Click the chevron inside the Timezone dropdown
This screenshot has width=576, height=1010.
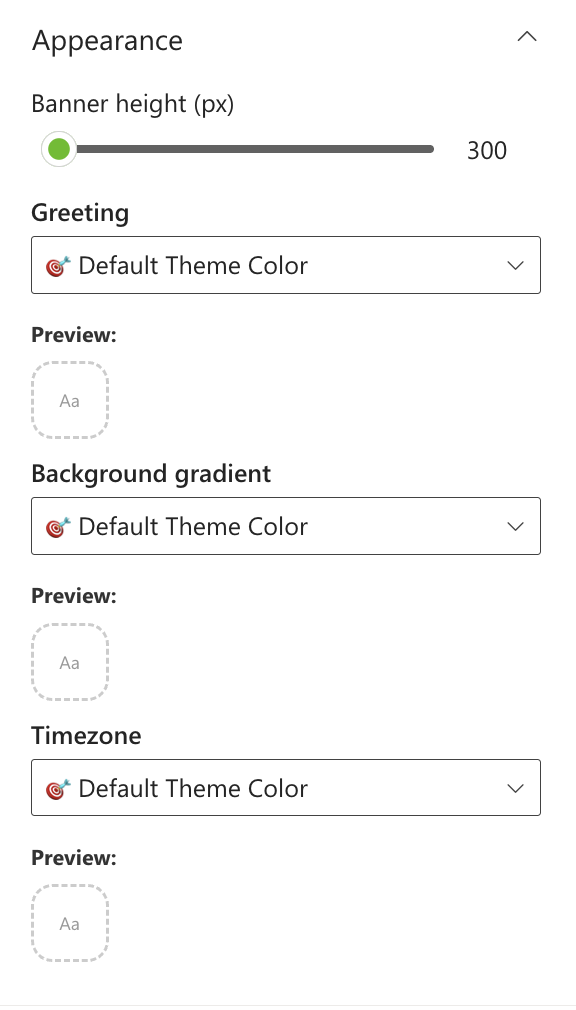pyautogui.click(x=515, y=787)
